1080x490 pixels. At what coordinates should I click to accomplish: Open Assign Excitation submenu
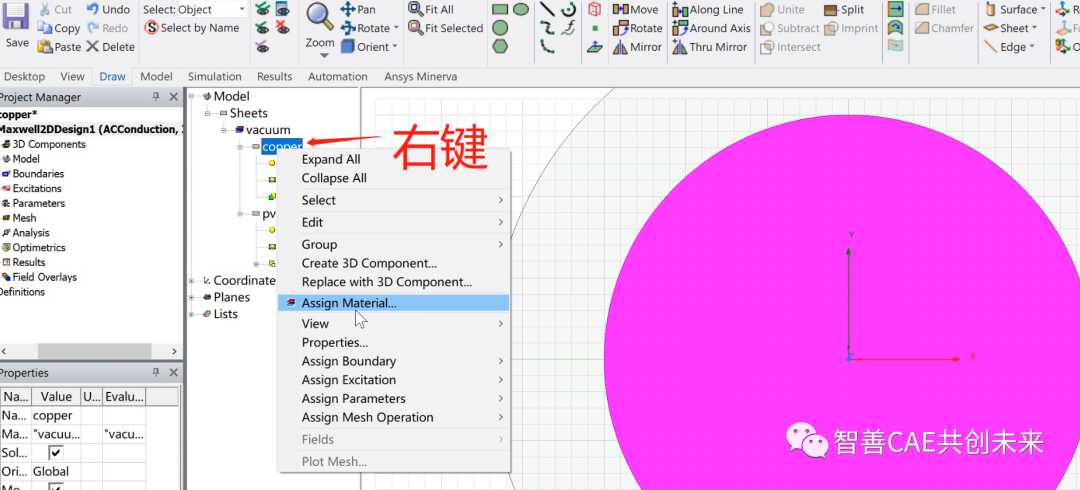393,380
